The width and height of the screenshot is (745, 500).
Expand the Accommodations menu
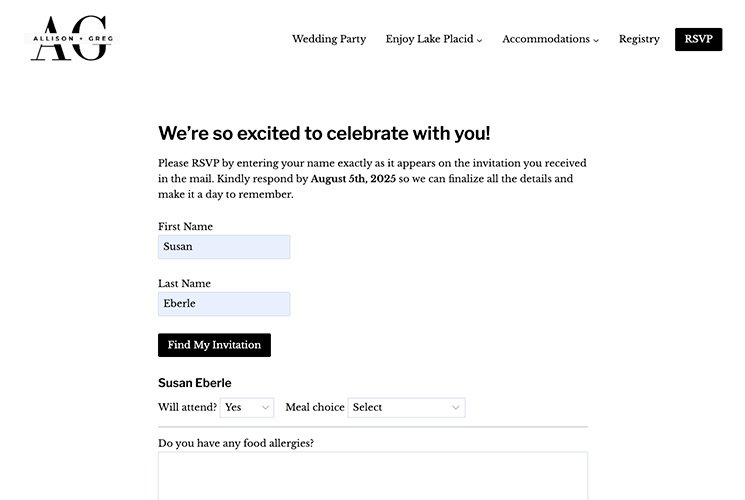pos(550,39)
